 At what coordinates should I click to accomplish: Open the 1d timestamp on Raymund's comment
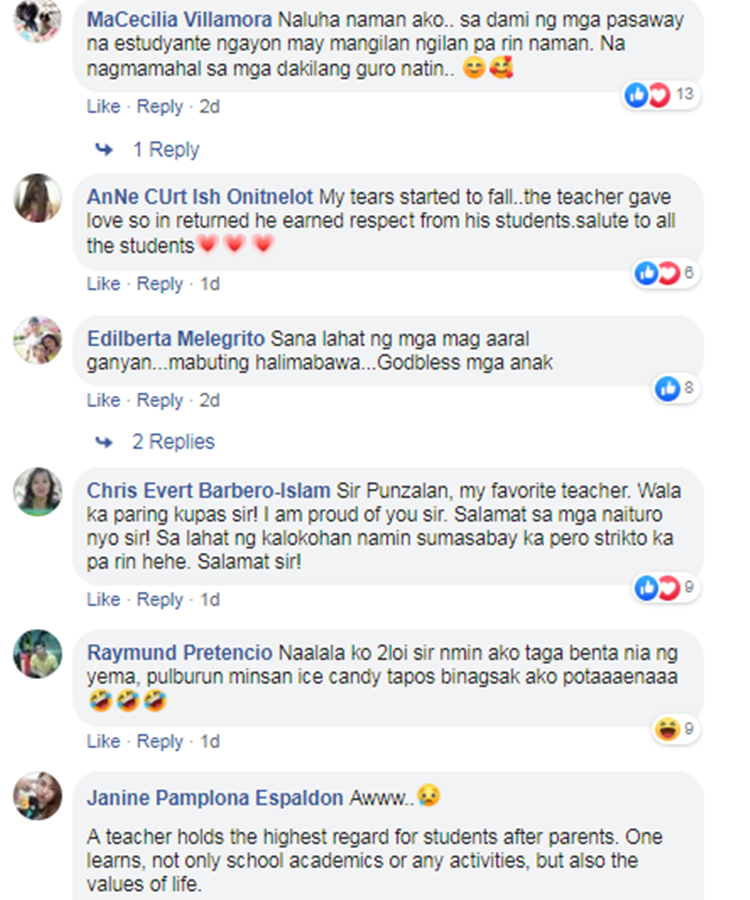[x=210, y=742]
